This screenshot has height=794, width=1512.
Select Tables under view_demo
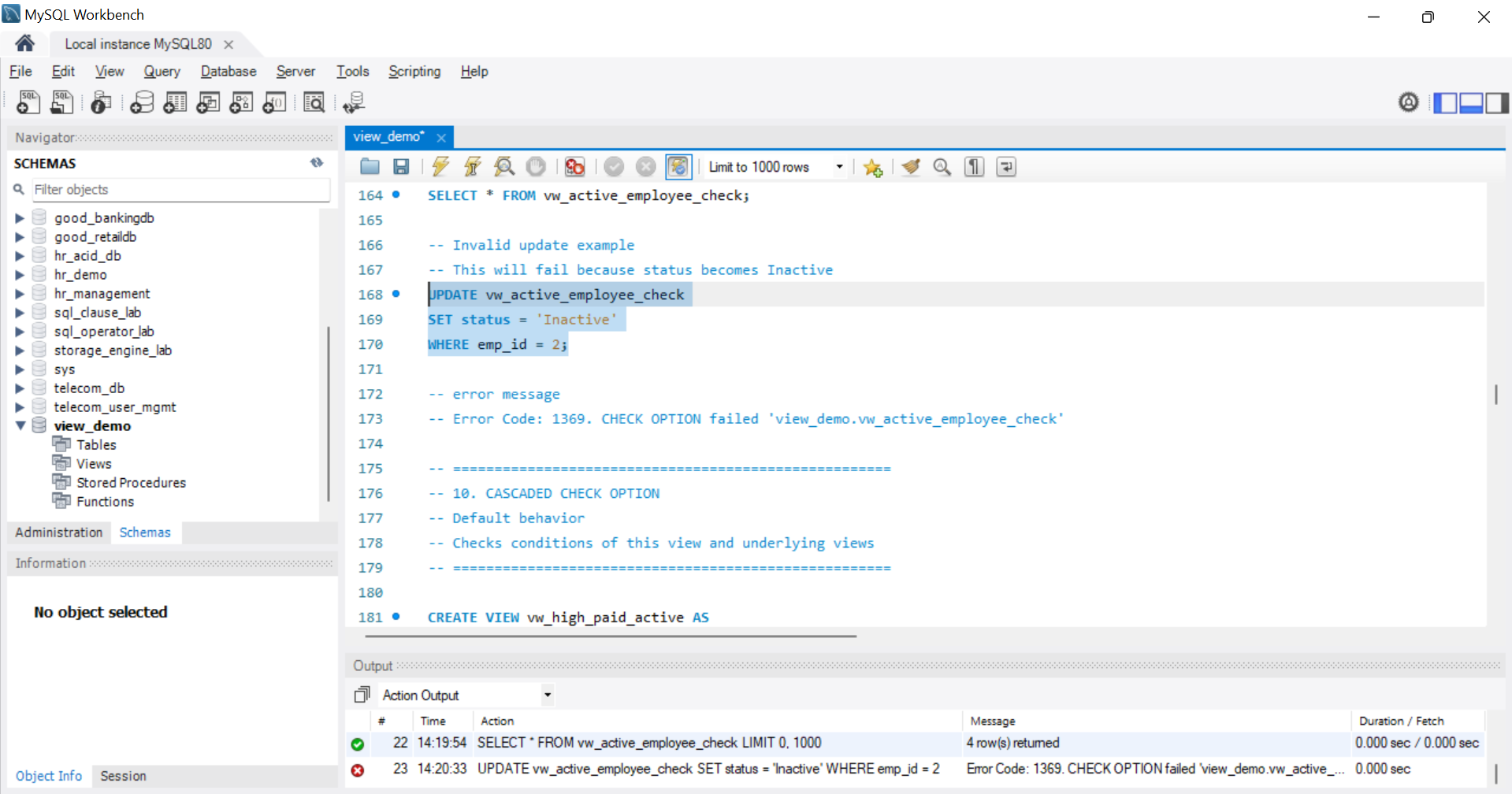pyautogui.click(x=96, y=444)
